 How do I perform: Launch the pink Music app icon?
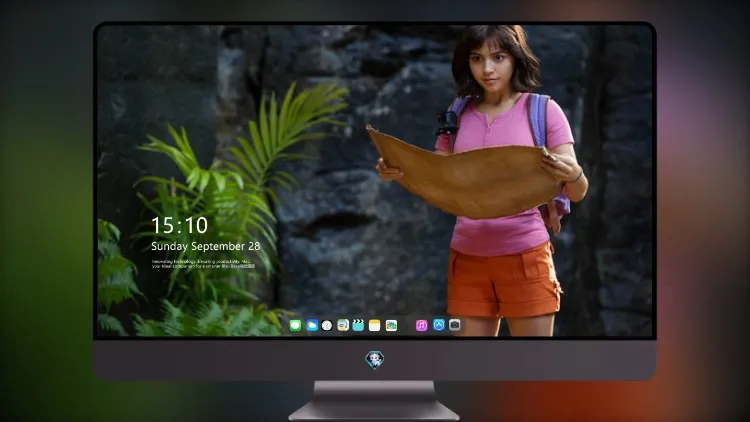pyautogui.click(x=421, y=326)
